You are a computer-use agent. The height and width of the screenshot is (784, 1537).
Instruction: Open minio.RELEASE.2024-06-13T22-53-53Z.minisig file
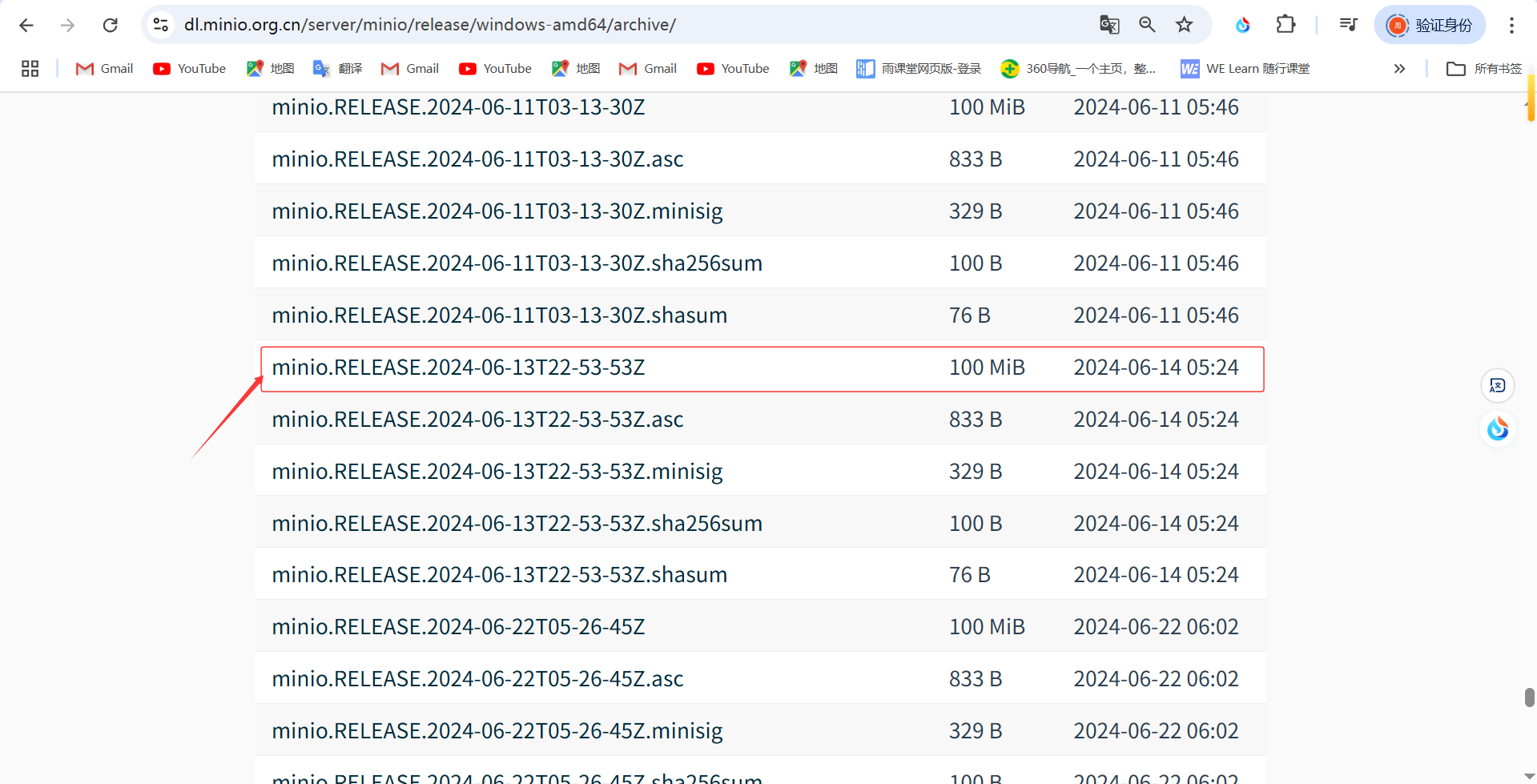(x=497, y=472)
